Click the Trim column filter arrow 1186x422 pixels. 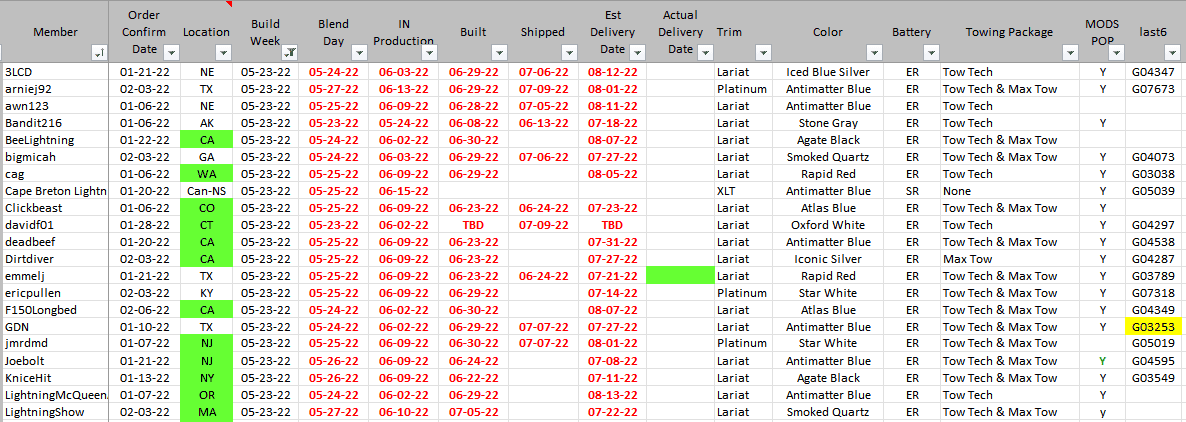pyautogui.click(x=763, y=52)
